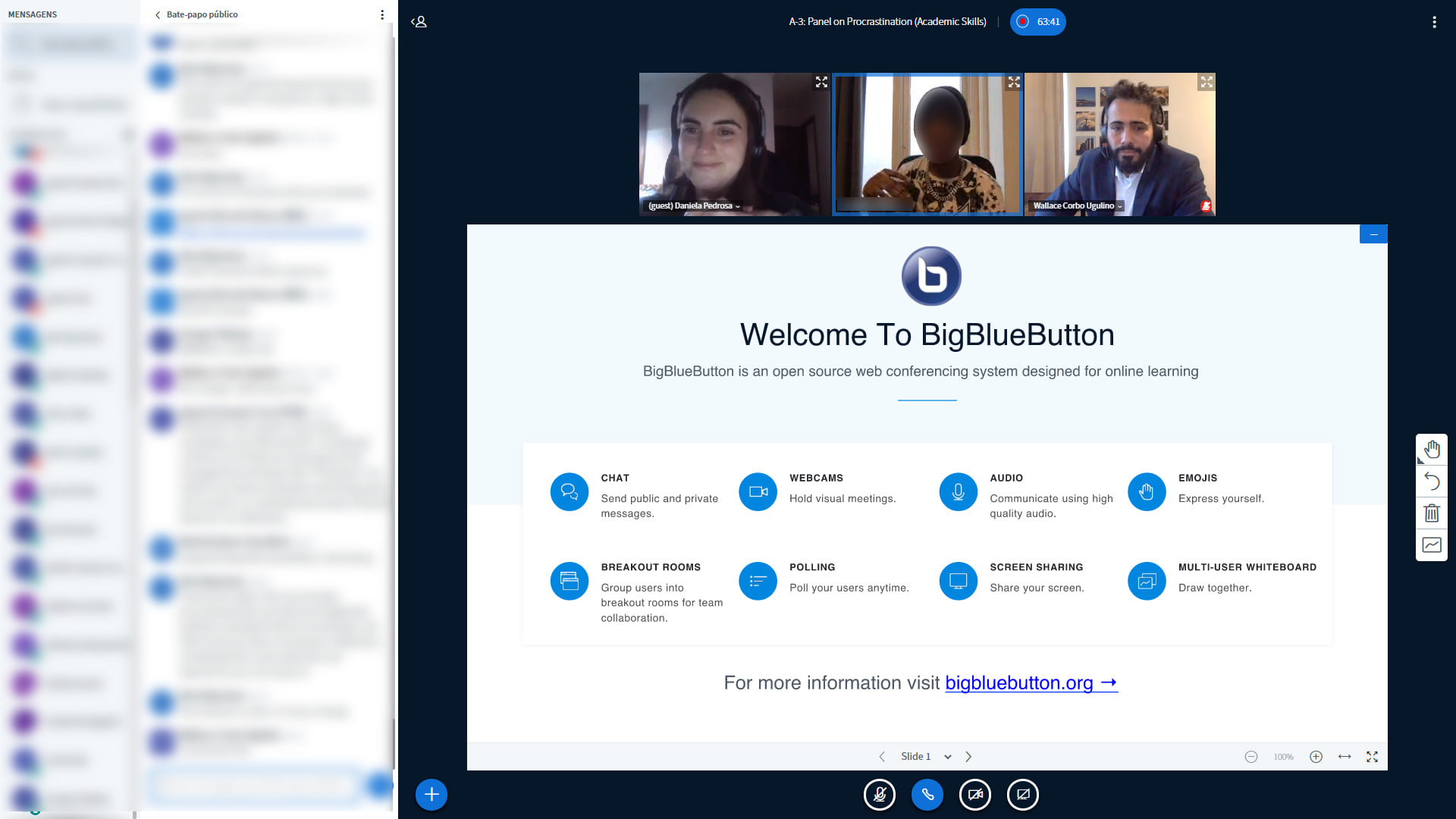
Task: Toggle multi-user whiteboard mode
Action: (1432, 544)
